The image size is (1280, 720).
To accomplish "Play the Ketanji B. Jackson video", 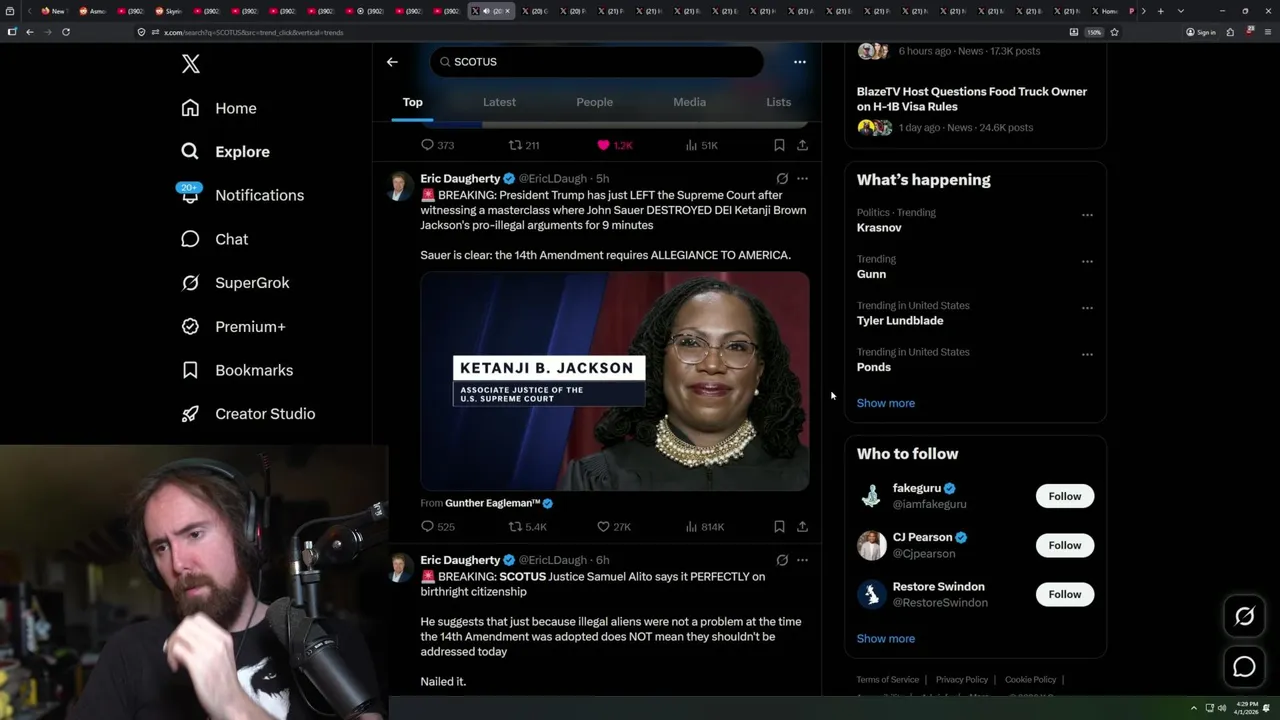I will [615, 381].
